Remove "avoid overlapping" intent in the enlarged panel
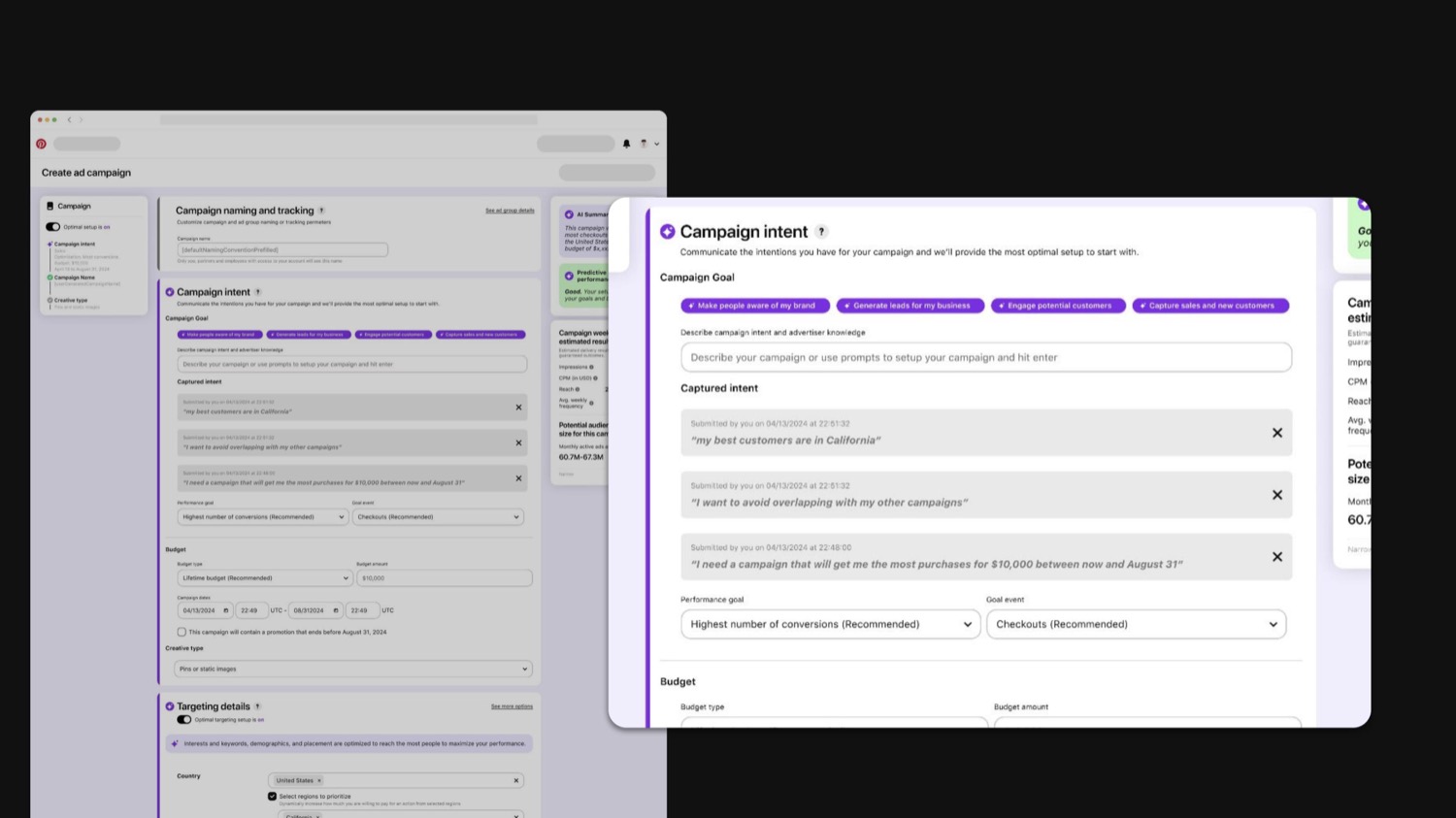 tap(1277, 495)
